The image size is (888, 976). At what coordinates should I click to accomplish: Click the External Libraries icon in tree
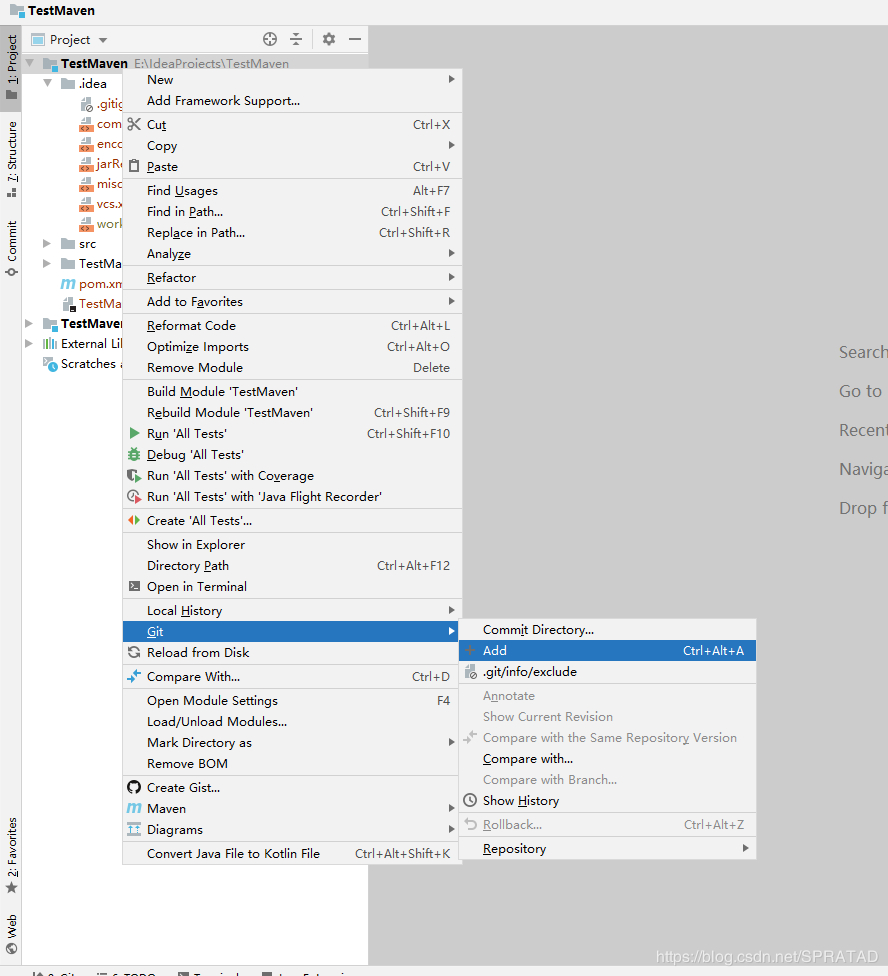[50, 344]
